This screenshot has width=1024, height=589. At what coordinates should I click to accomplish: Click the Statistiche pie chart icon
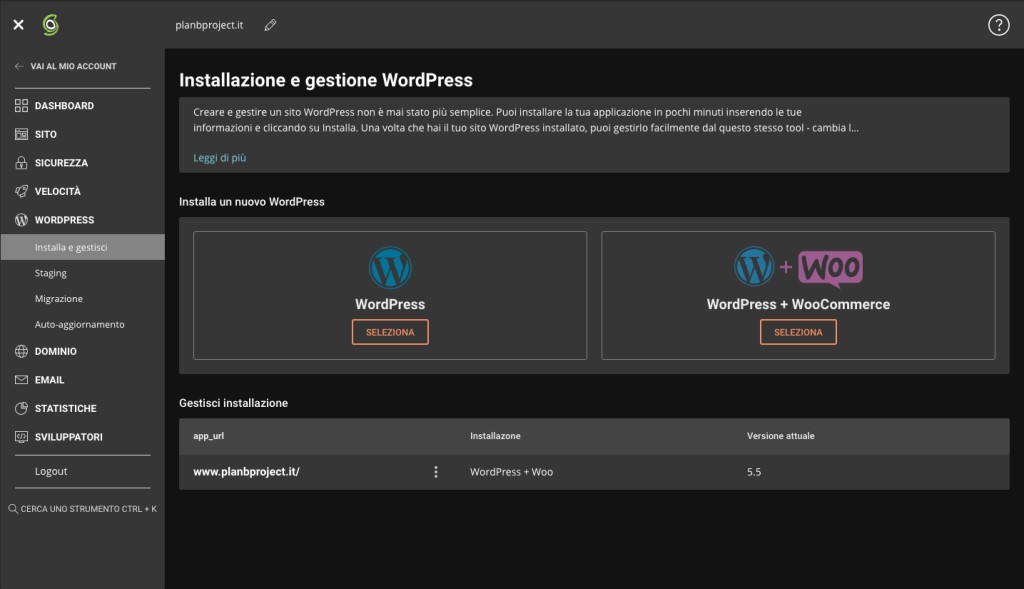coord(22,408)
